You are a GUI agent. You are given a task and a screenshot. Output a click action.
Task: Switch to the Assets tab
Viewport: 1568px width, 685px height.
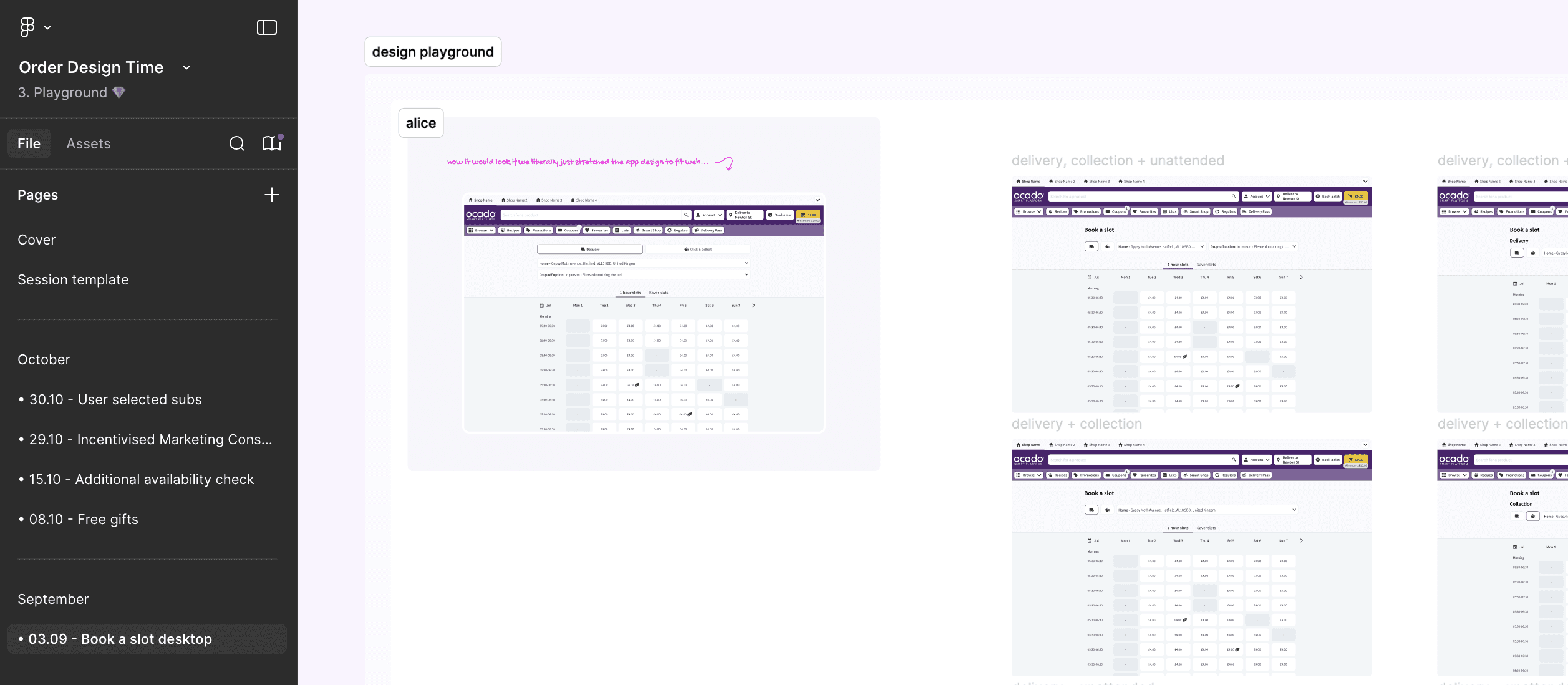pyautogui.click(x=89, y=143)
